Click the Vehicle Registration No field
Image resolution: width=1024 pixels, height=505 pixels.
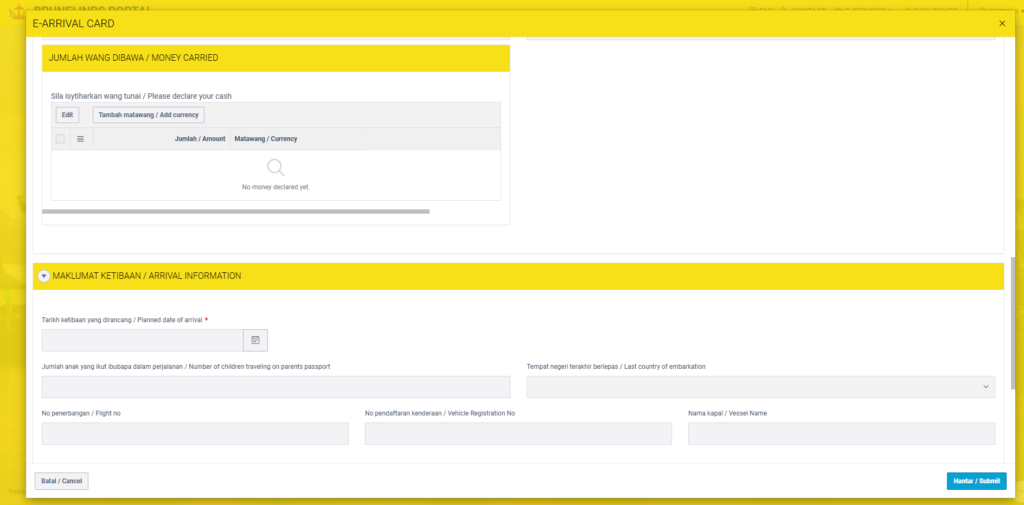pos(518,433)
